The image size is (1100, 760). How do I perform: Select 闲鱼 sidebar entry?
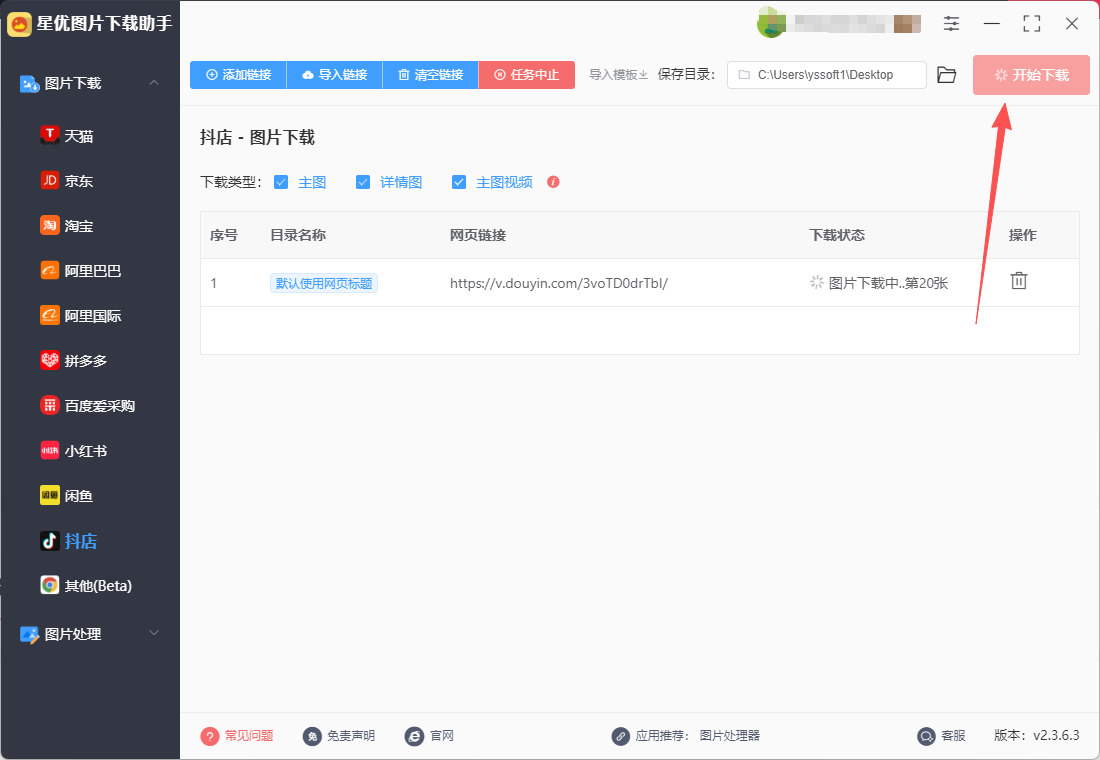tap(67, 495)
